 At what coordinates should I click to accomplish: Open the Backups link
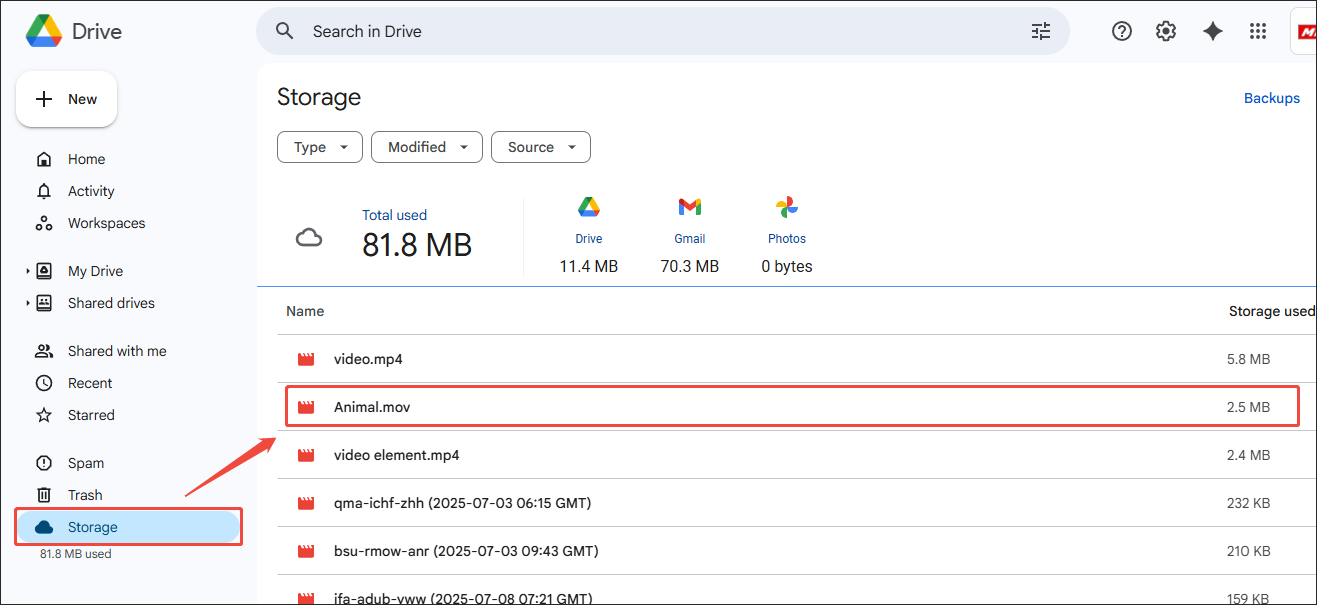click(x=1271, y=98)
